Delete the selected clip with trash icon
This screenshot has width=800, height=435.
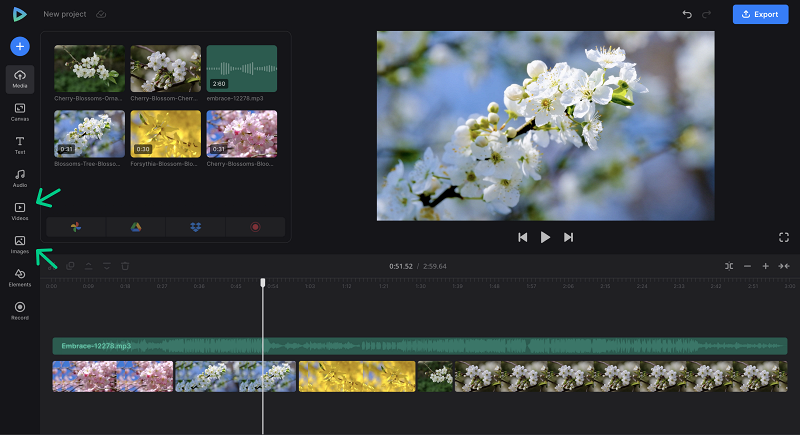pos(125,266)
